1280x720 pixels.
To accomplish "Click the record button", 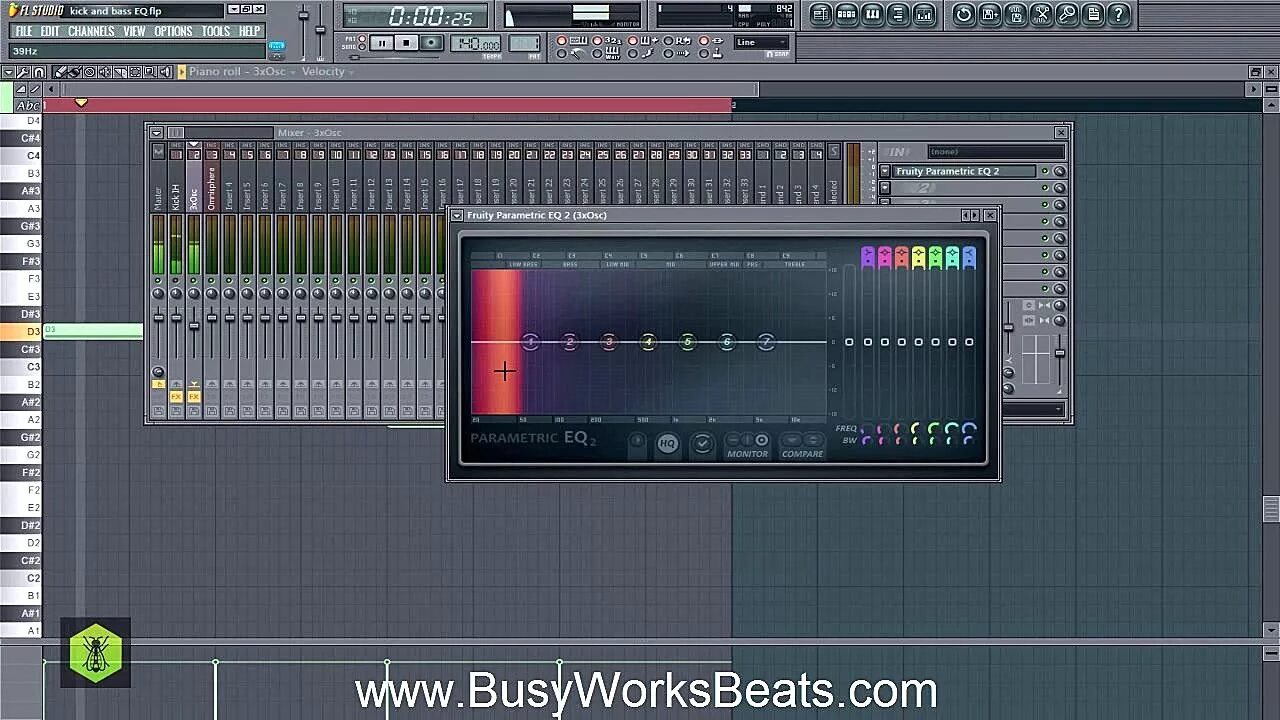I will click(x=431, y=43).
